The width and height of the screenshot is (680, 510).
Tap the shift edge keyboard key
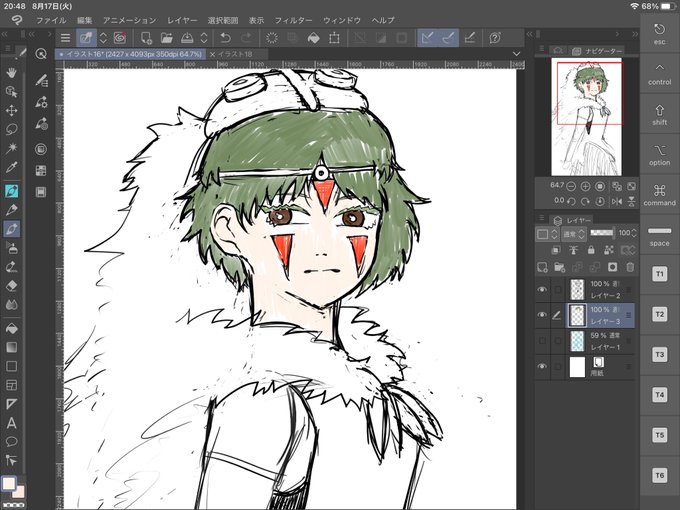coord(660,114)
